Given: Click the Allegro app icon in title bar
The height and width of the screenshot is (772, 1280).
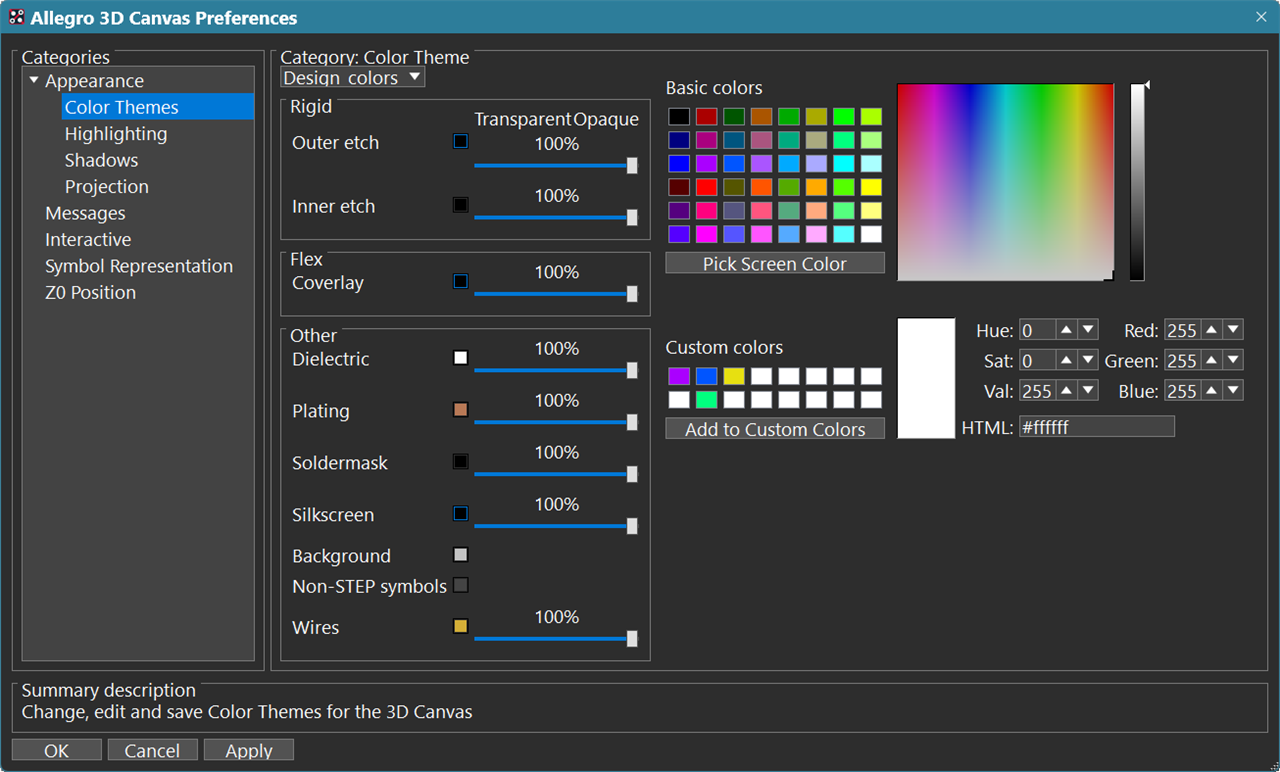Looking at the screenshot, I should point(16,17).
